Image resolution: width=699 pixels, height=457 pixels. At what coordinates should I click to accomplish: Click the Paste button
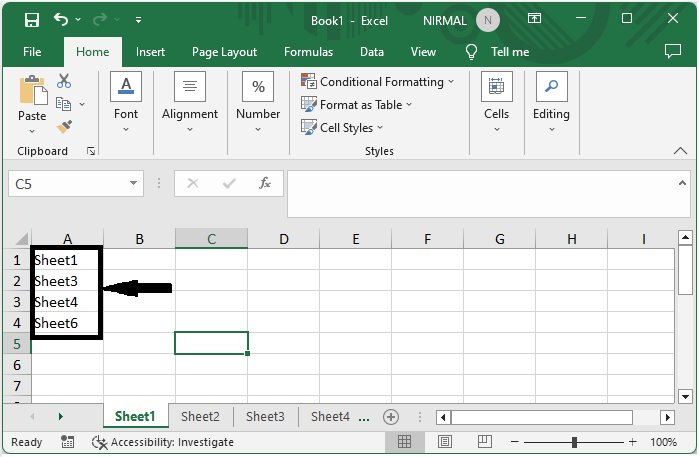pos(32,104)
